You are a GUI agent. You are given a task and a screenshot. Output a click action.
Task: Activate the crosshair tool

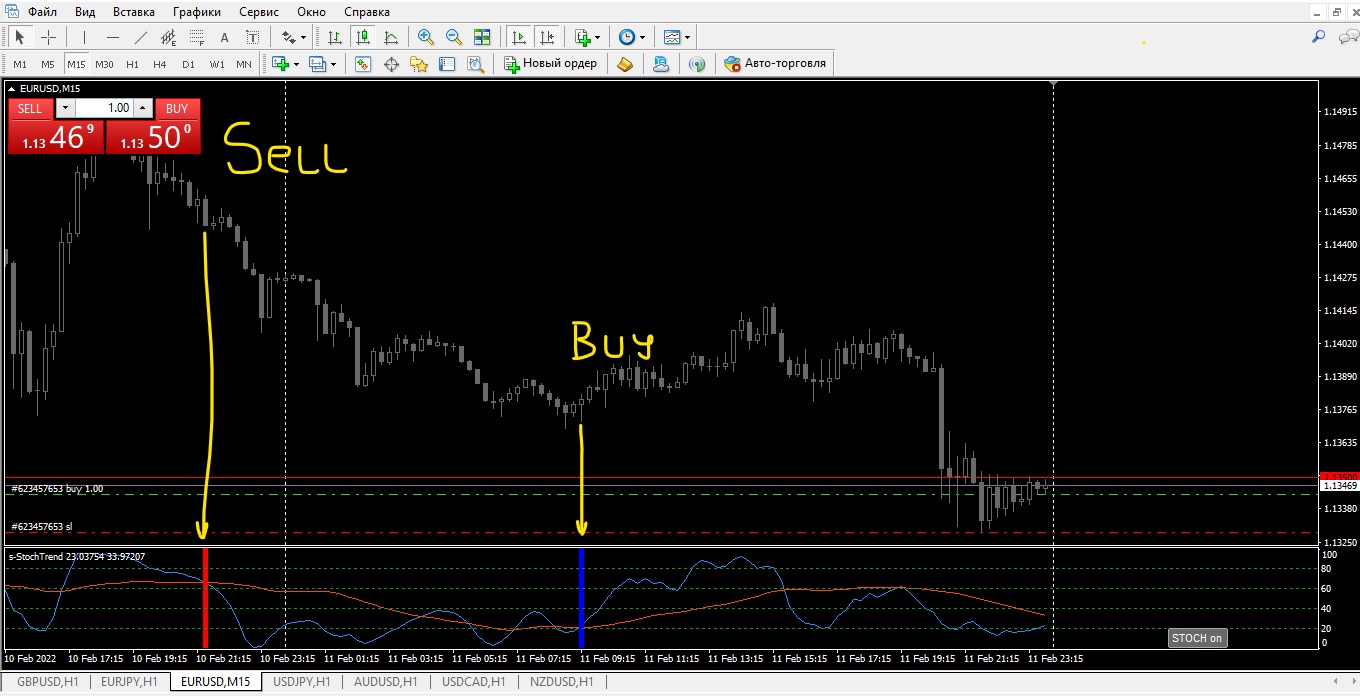[x=47, y=37]
